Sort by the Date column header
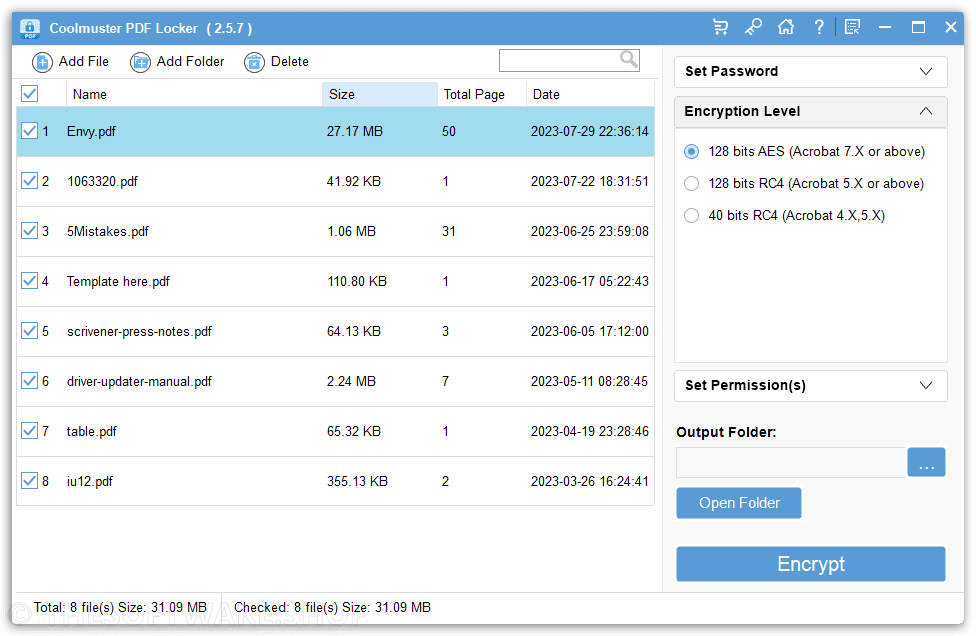Screen dimensions: 976x636 click(x=590, y=95)
